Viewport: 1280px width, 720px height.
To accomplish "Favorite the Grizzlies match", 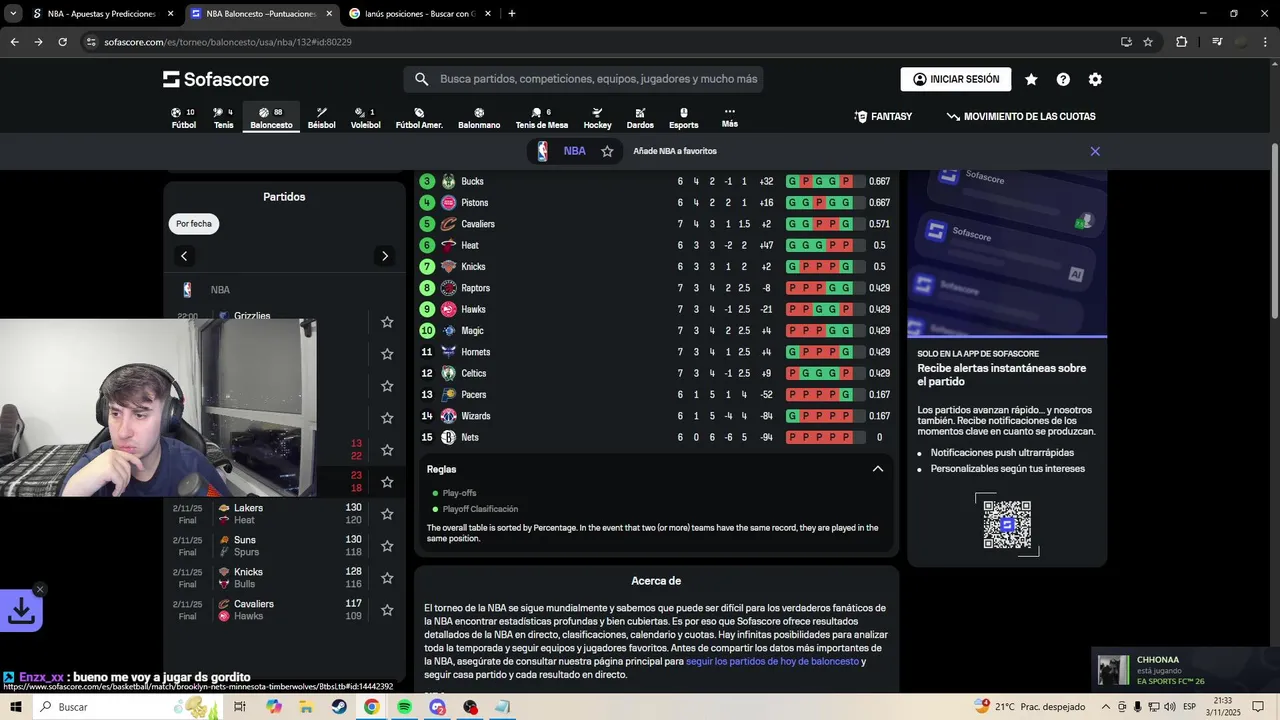I will [387, 322].
